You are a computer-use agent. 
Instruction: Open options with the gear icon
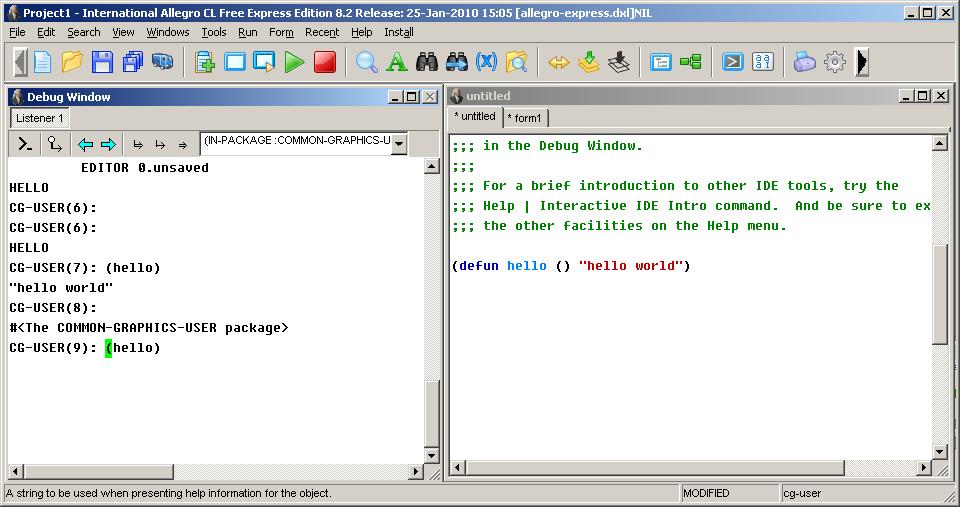(x=835, y=62)
